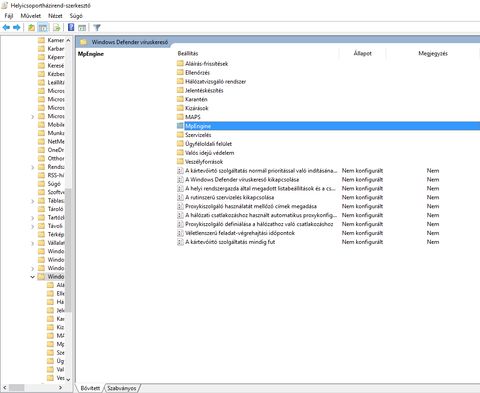Expand the Táblas tree node arrow
The height and width of the screenshot is (393, 480).
point(33,201)
